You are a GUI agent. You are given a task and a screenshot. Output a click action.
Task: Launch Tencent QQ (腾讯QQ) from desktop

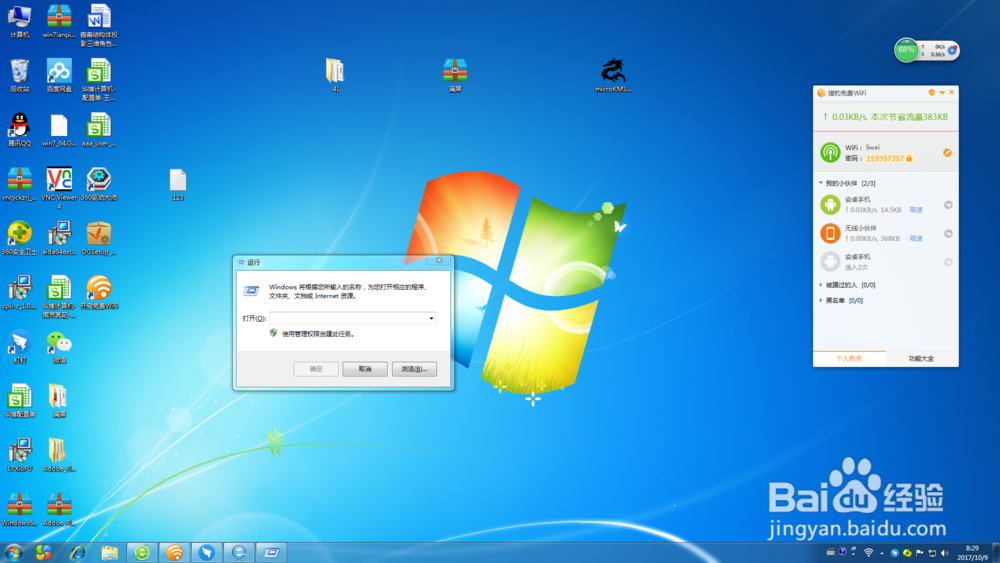[x=19, y=129]
